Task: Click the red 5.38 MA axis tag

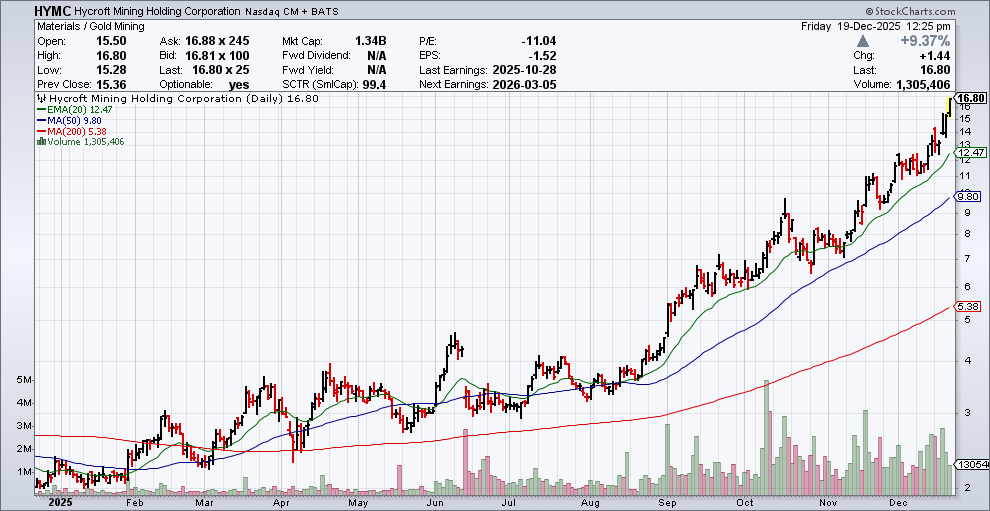Action: (968, 306)
